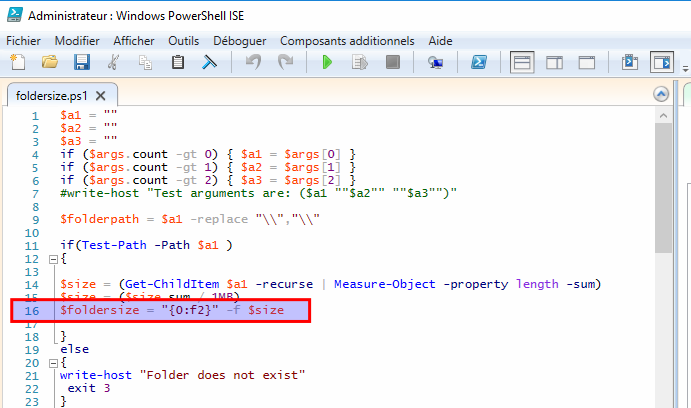This screenshot has height=408, width=691.
Task: Toggle script pane maximized layout
Action: point(587,63)
